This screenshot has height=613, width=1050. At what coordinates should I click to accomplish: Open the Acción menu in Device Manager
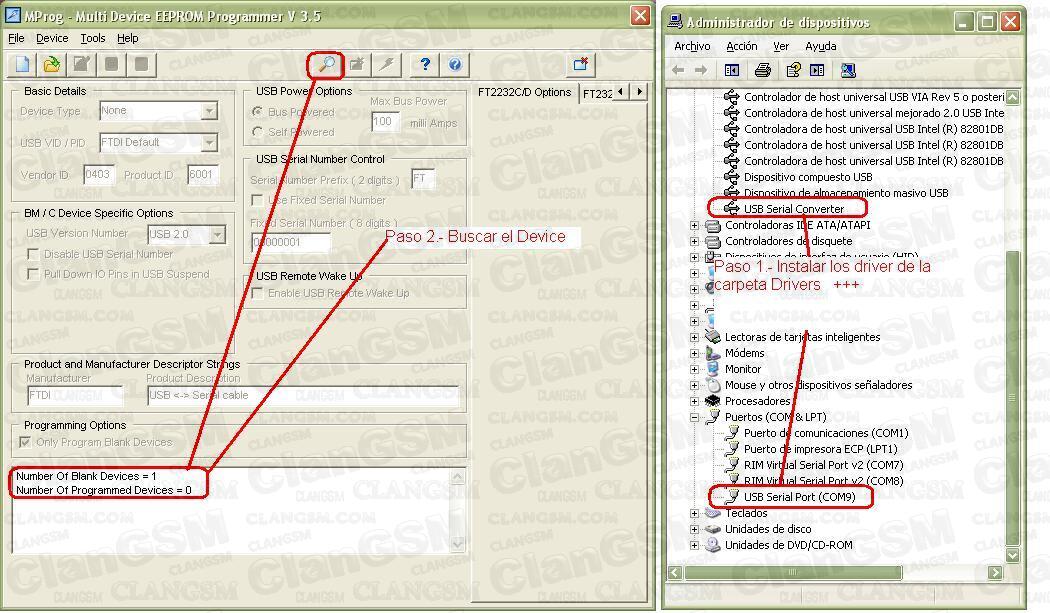point(741,46)
